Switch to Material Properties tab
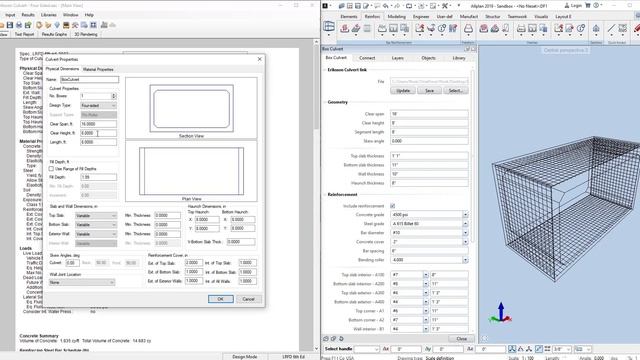This screenshot has width=640, height=360. pos(98,69)
